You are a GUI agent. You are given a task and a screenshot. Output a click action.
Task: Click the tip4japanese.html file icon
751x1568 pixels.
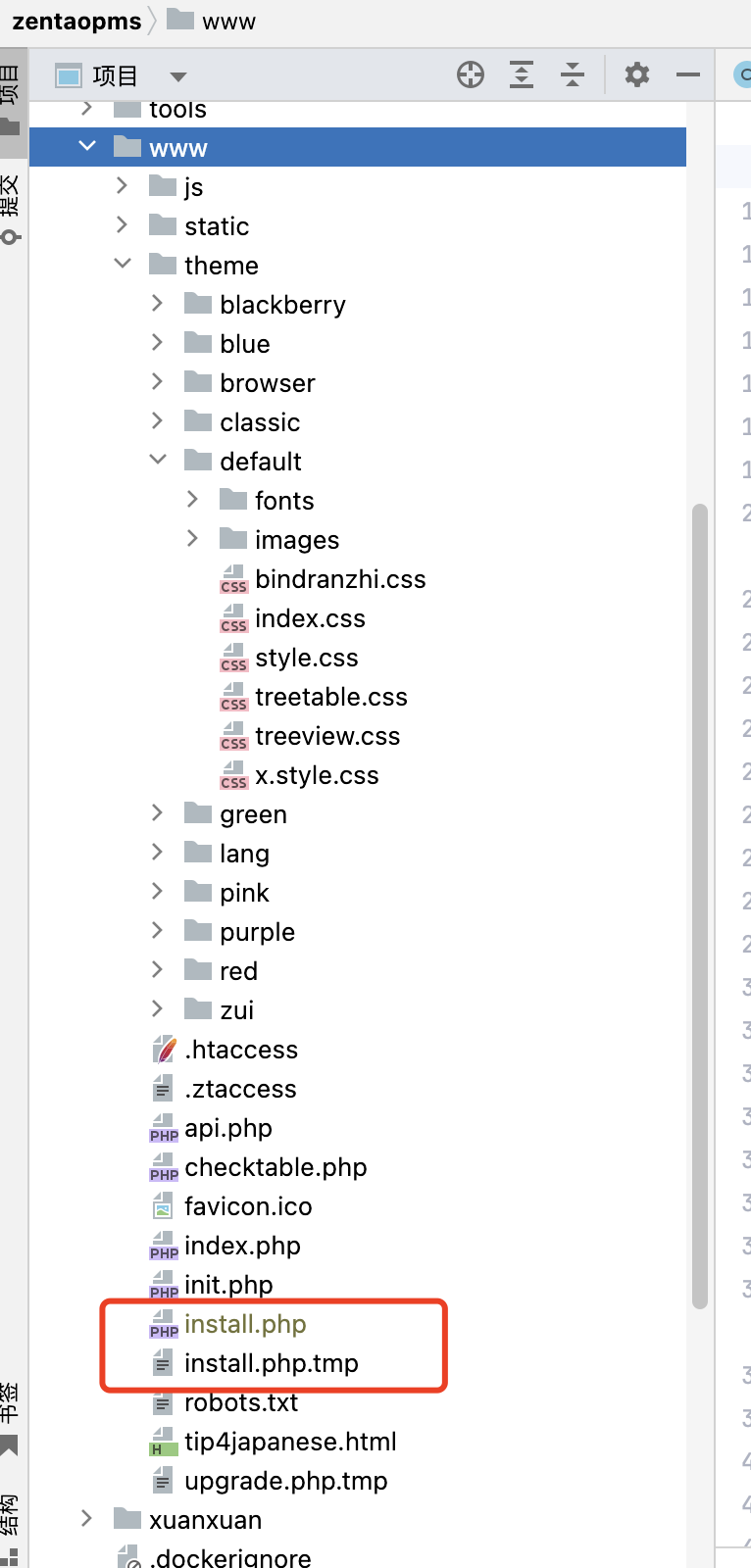coord(163,1442)
